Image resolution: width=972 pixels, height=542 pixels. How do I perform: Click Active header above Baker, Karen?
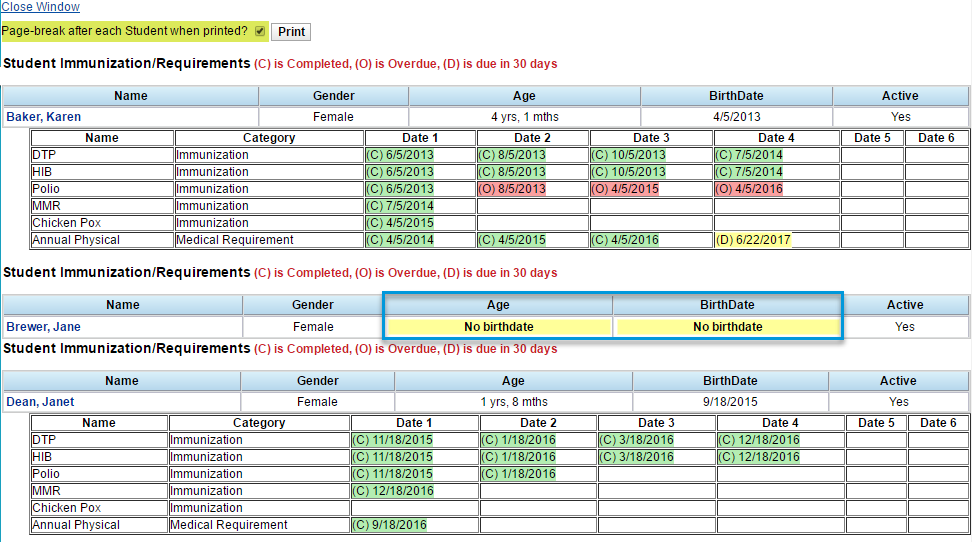tap(900, 96)
